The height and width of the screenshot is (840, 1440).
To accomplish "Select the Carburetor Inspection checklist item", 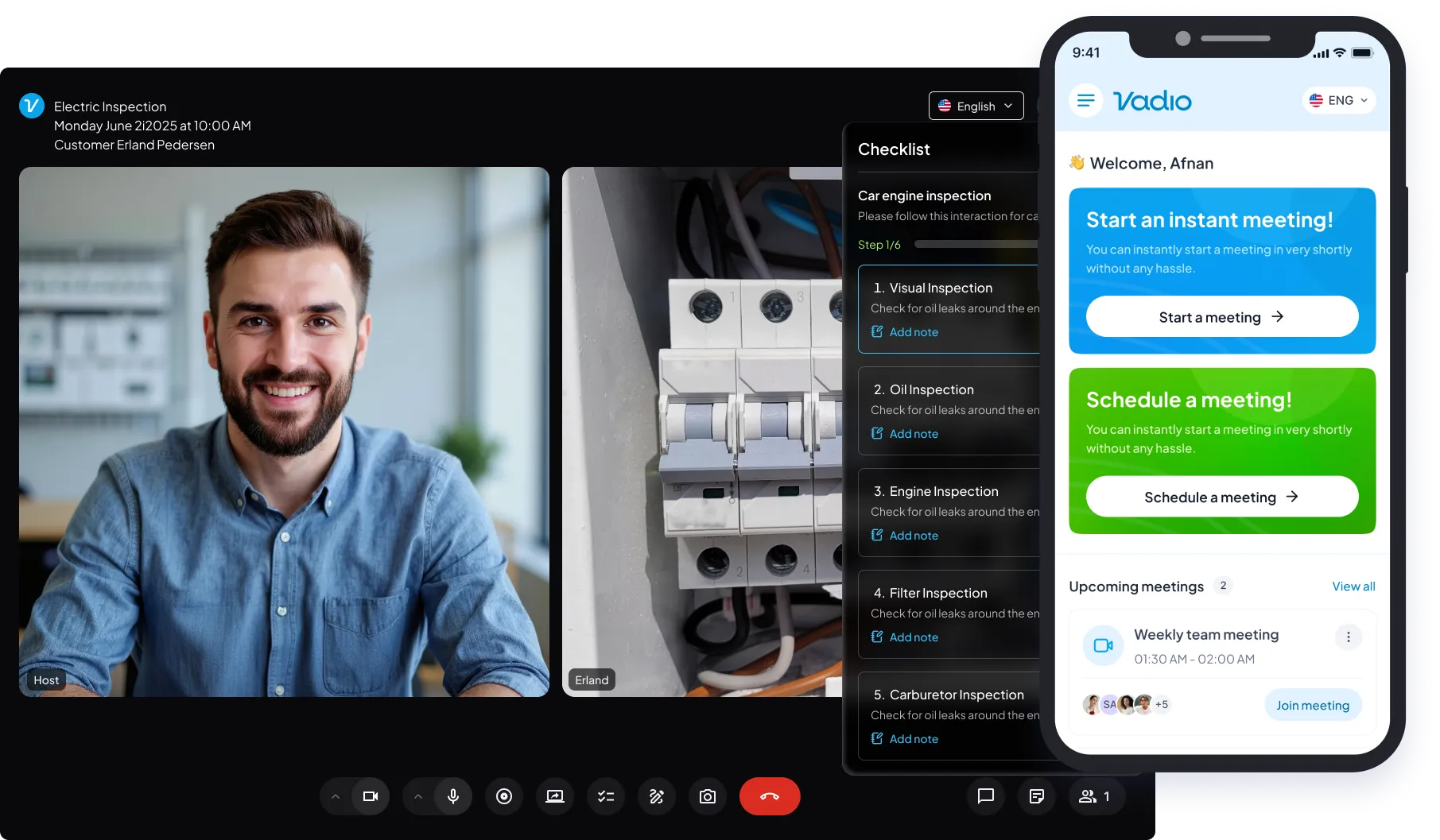I will pos(949,716).
